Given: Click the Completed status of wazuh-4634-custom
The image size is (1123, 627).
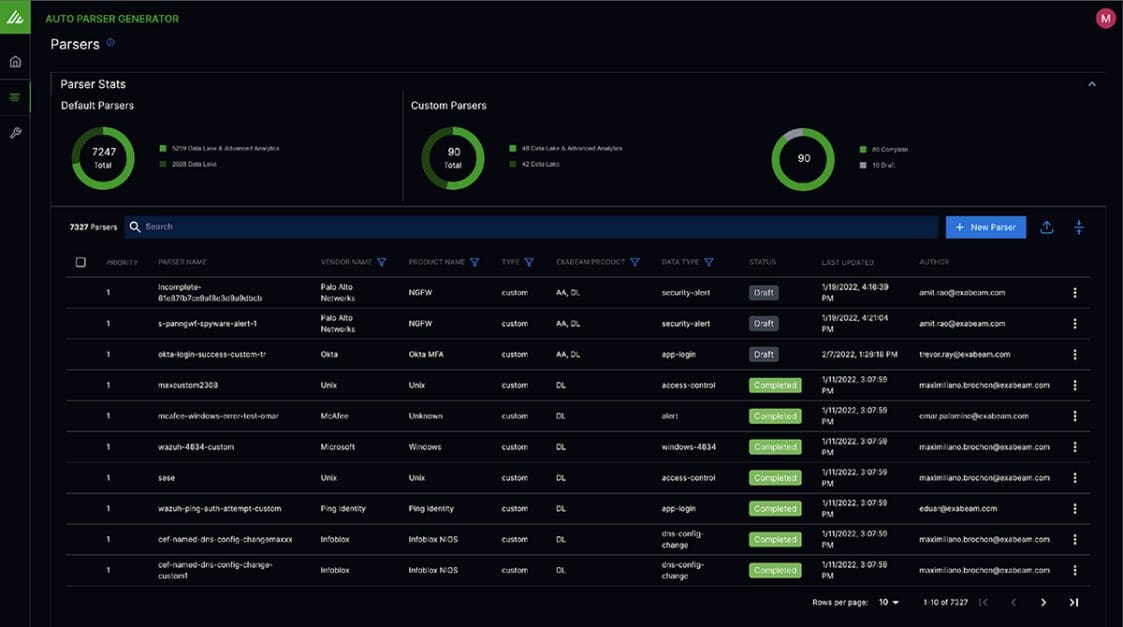Looking at the screenshot, I should [775, 447].
